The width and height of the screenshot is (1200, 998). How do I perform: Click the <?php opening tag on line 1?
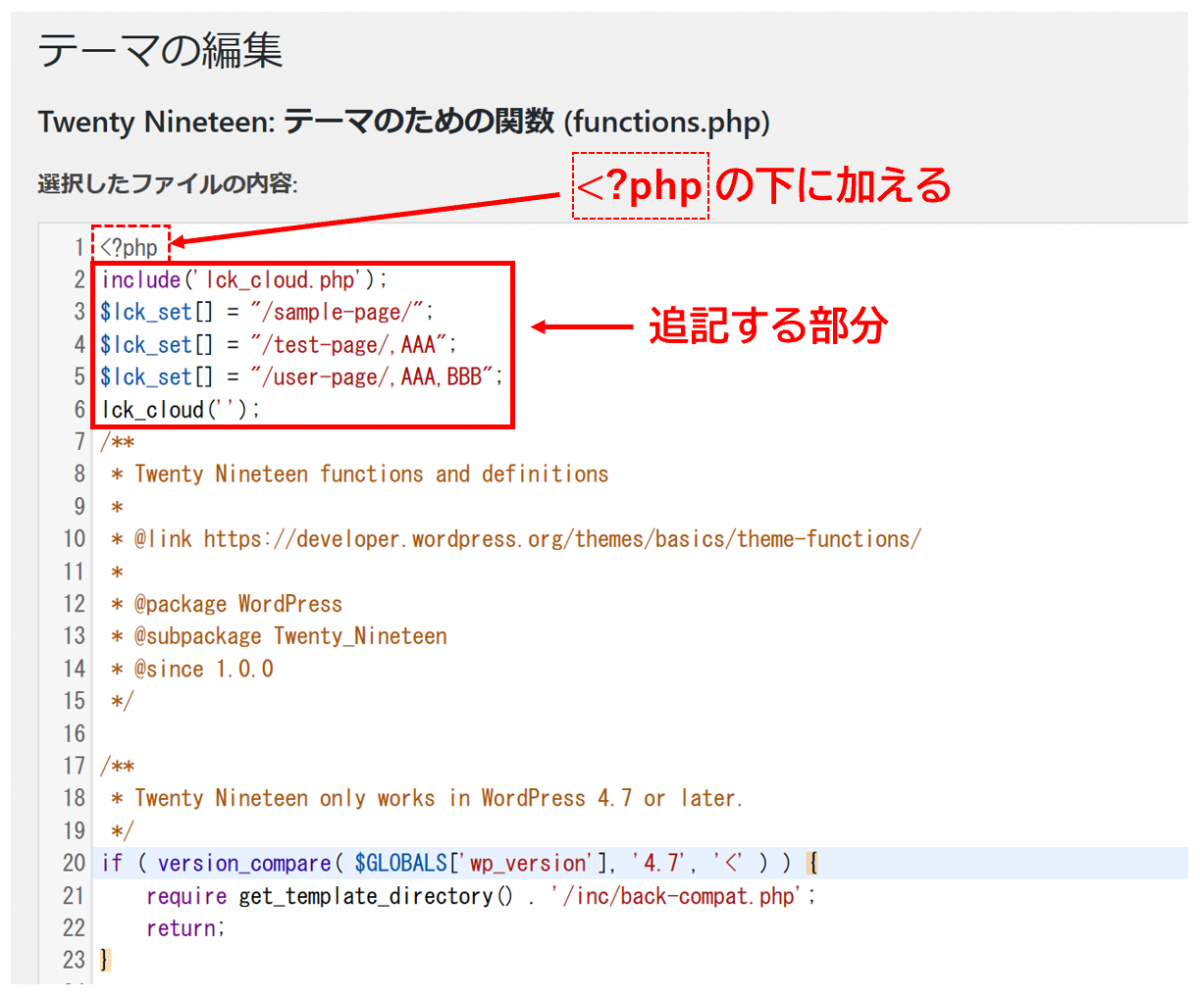pyautogui.click(x=129, y=246)
